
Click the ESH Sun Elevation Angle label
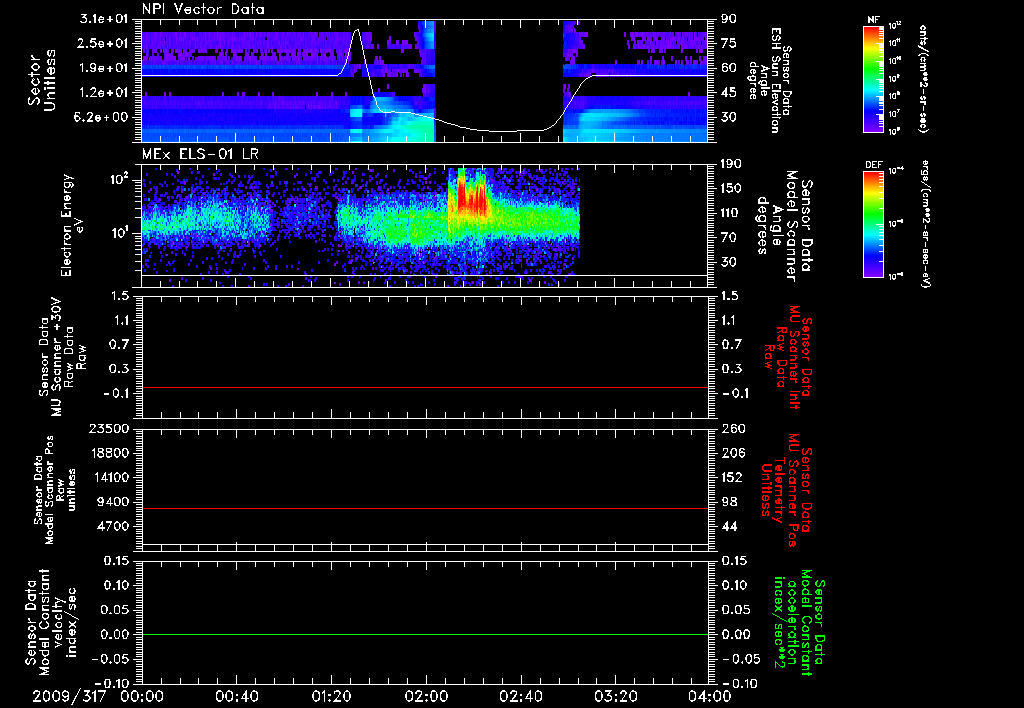click(x=769, y=80)
